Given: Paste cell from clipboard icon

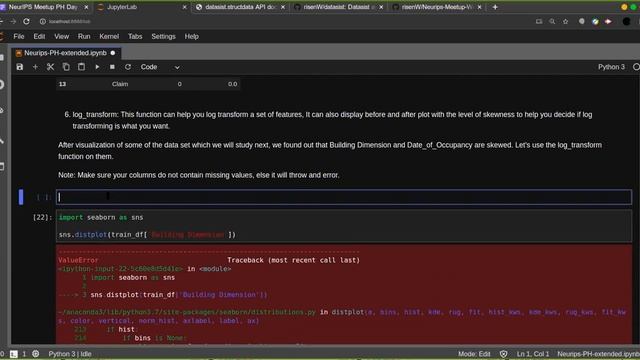Looking at the screenshot, I should pos(81,67).
